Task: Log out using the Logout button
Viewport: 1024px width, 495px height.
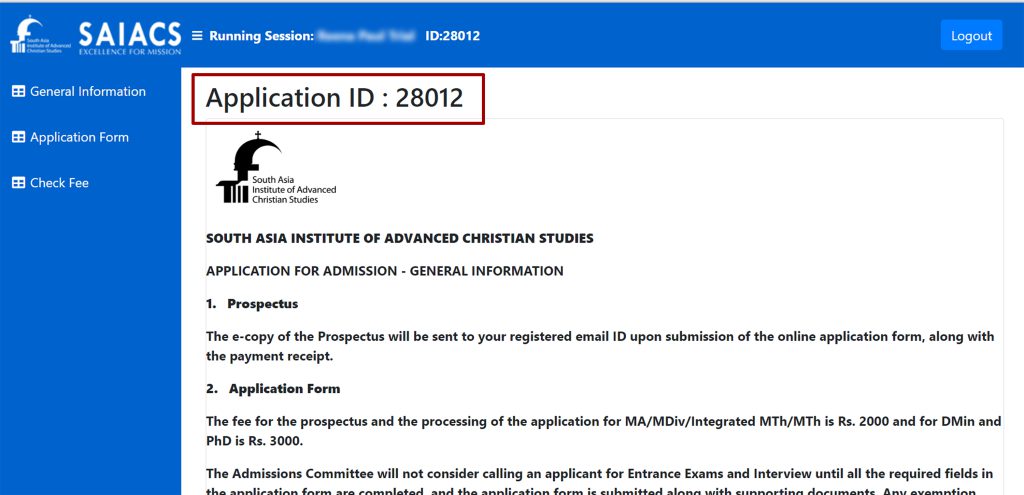Action: (971, 35)
